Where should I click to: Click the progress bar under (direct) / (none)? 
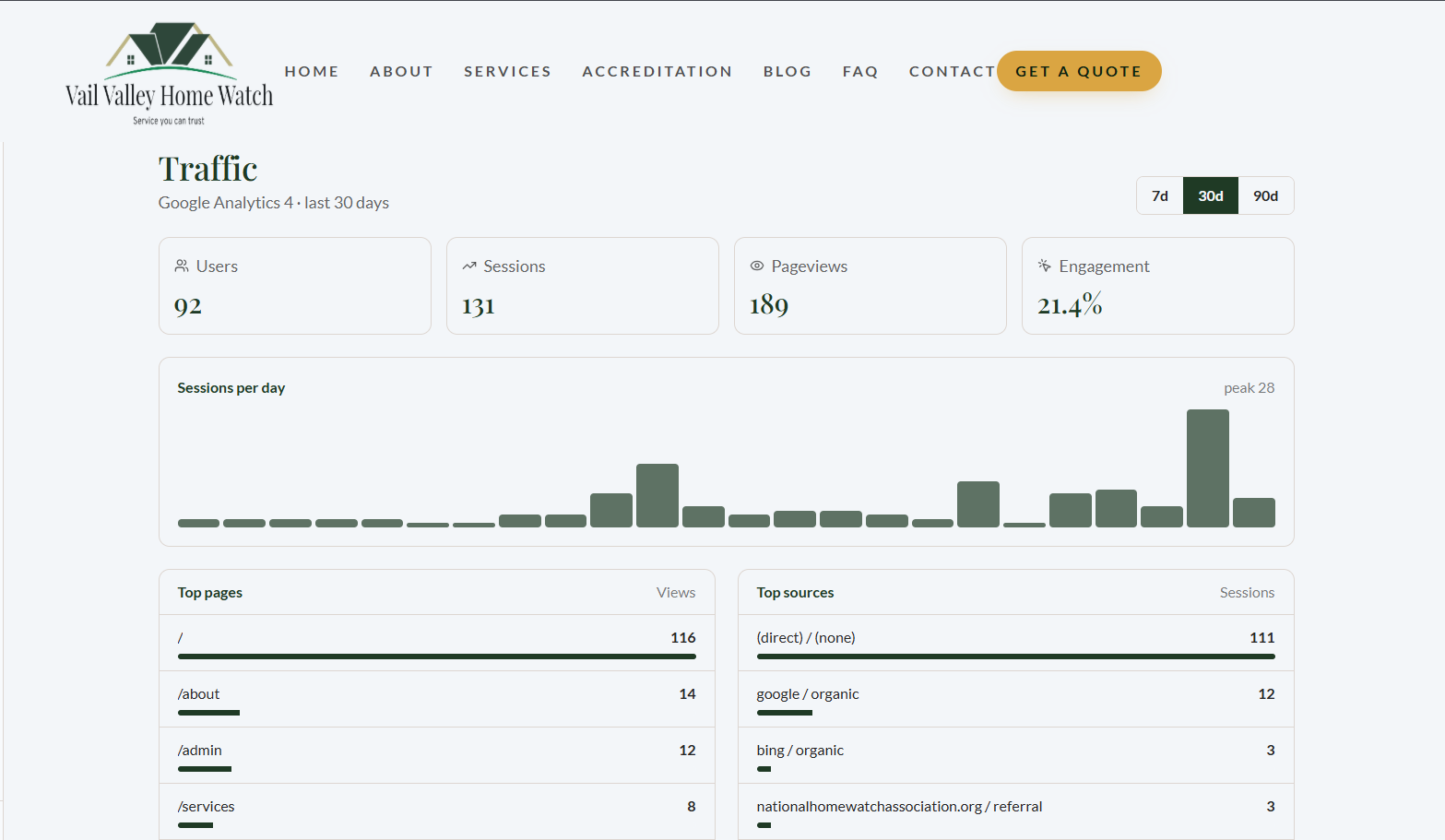click(x=1016, y=657)
